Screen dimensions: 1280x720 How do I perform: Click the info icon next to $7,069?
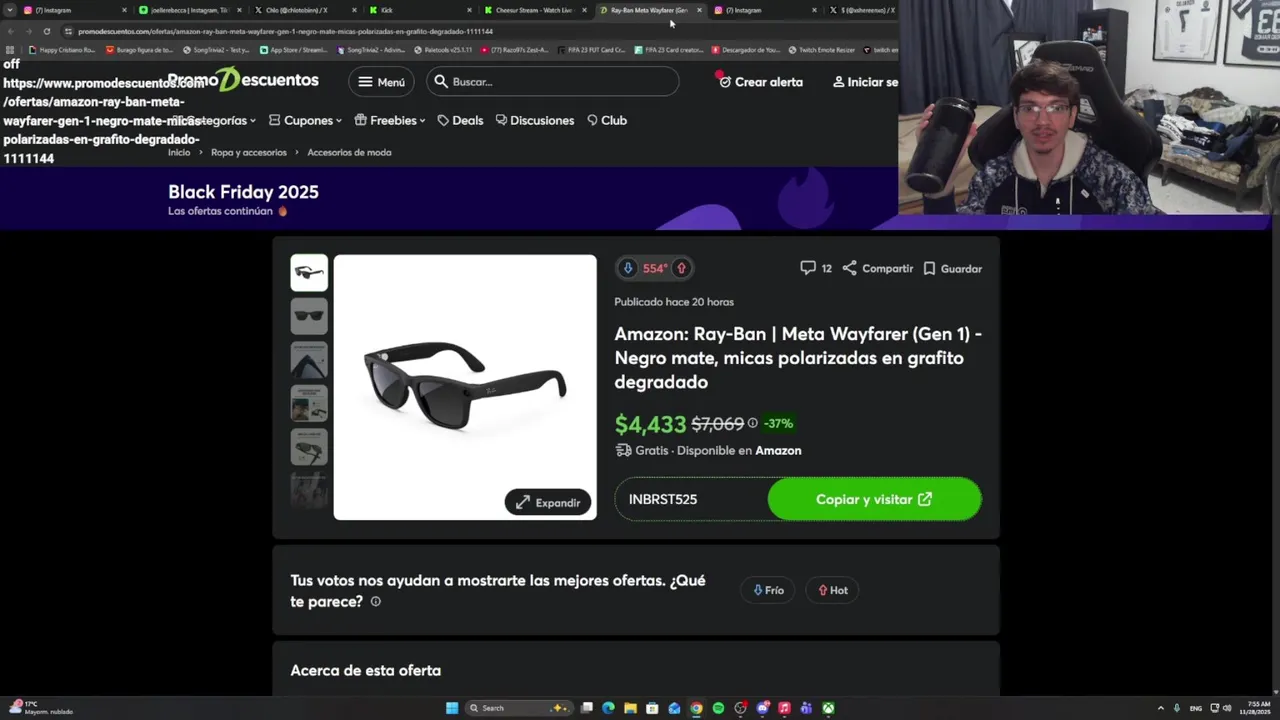coord(753,423)
